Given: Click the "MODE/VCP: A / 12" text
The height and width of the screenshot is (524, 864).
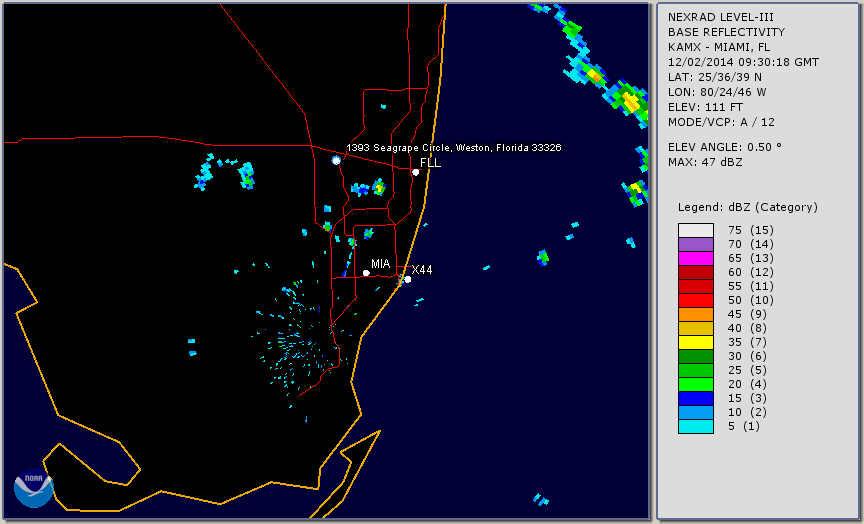Looking at the screenshot, I should tap(721, 122).
